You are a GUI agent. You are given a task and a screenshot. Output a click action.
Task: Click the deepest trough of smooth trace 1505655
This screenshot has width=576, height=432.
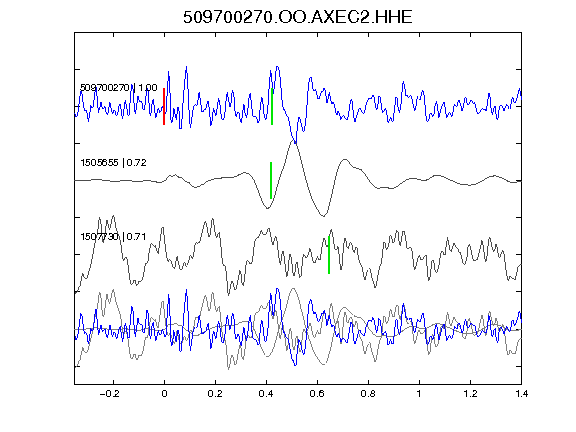point(323,216)
